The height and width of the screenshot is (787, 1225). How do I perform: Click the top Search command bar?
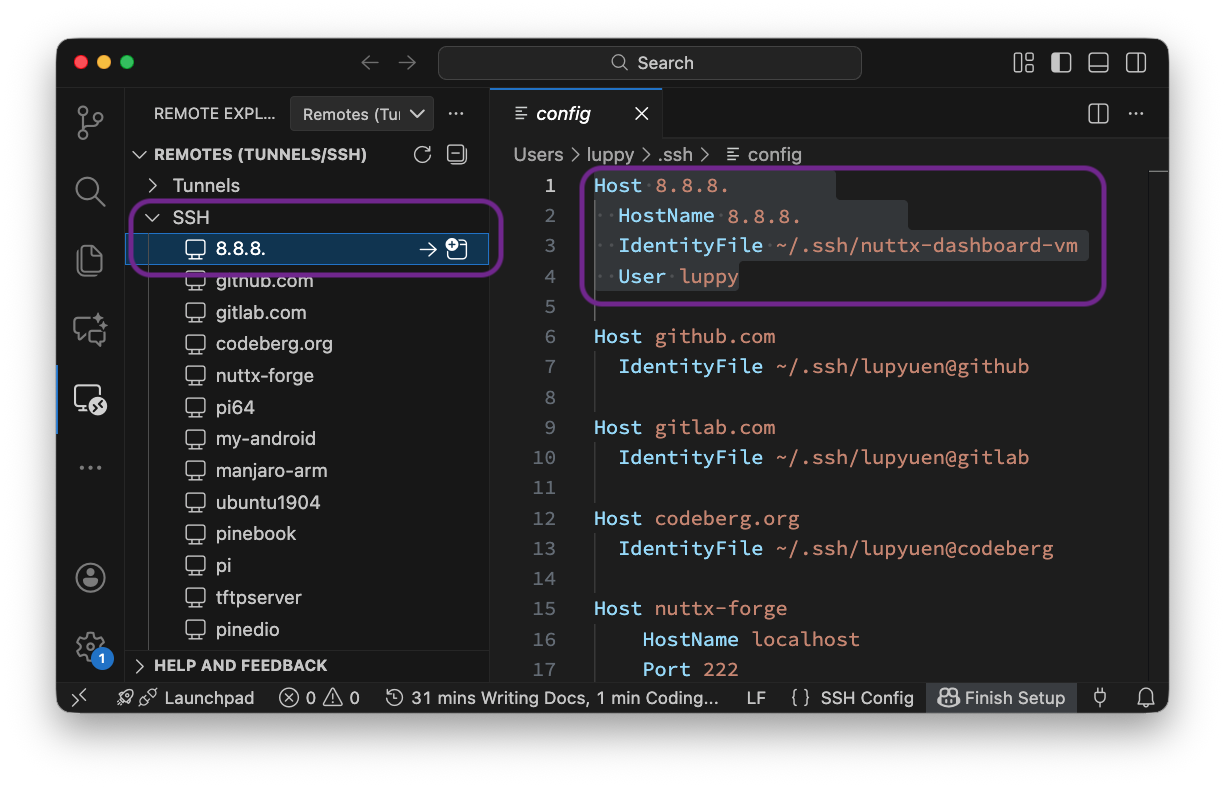click(650, 63)
